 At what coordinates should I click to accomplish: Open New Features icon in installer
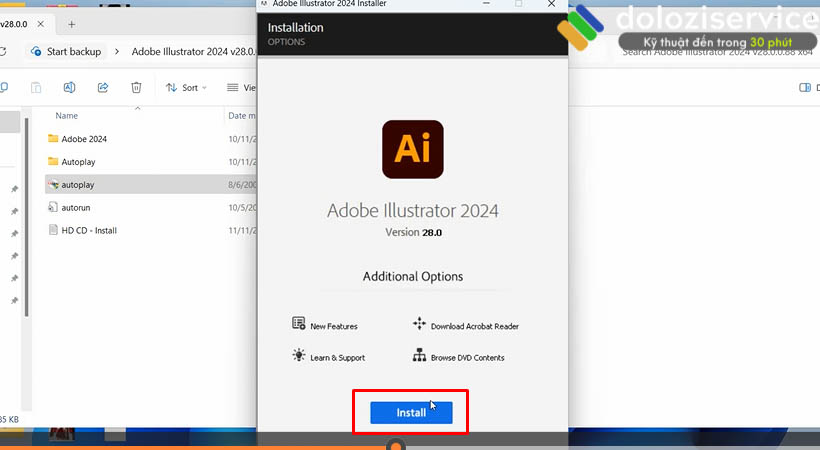tap(298, 324)
